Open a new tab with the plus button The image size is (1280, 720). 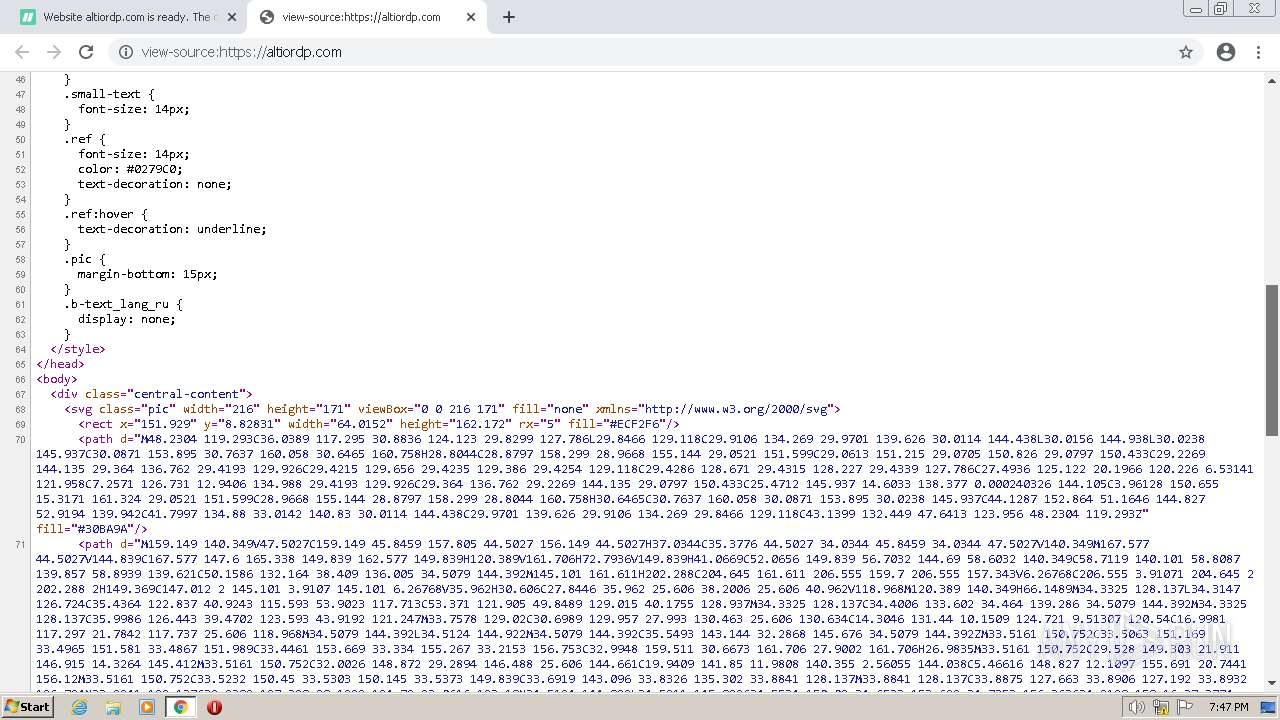point(508,17)
